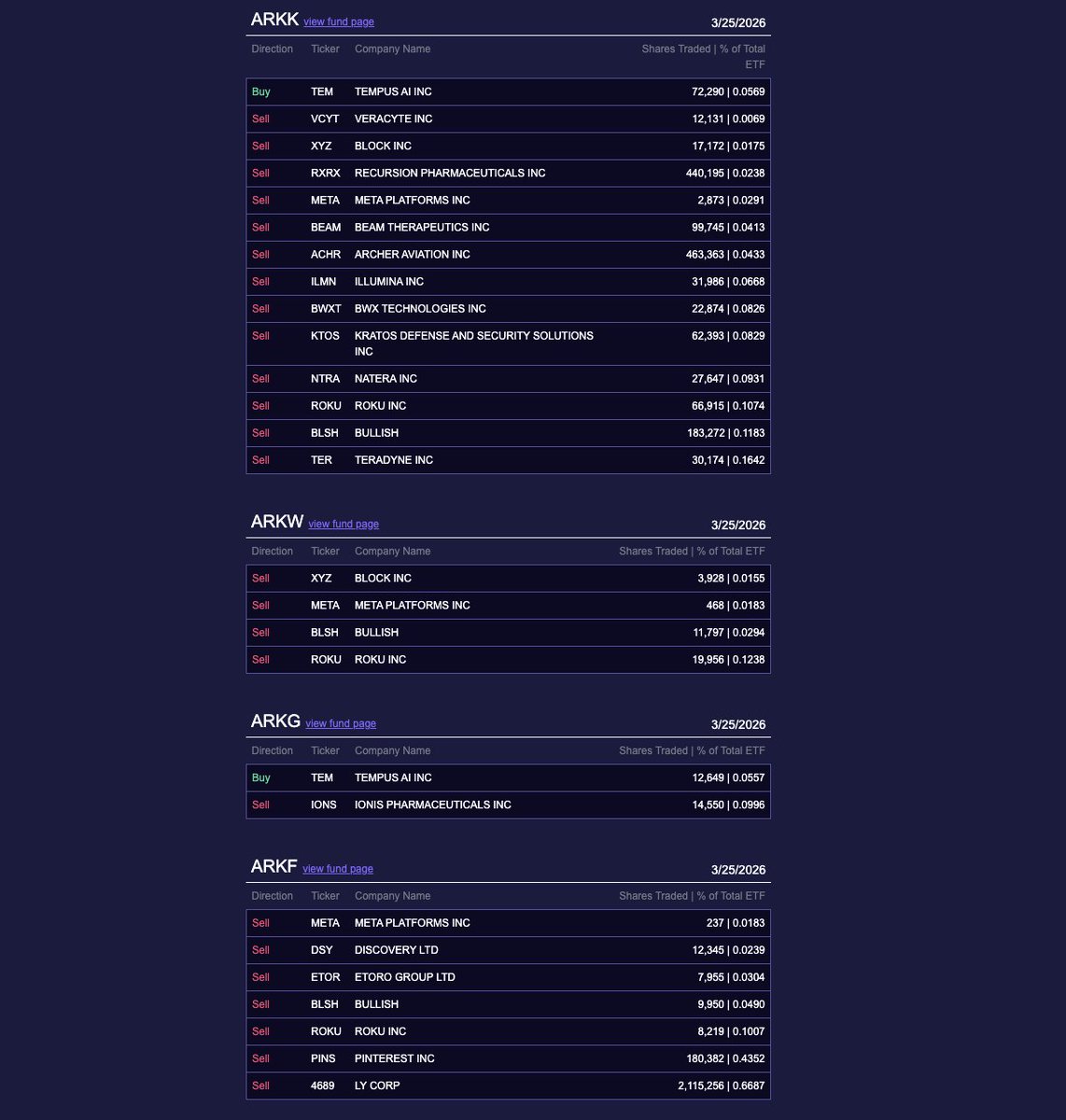Click the Ticker column header in ARKW table
The width and height of the screenshot is (1066, 1120).
click(x=325, y=552)
